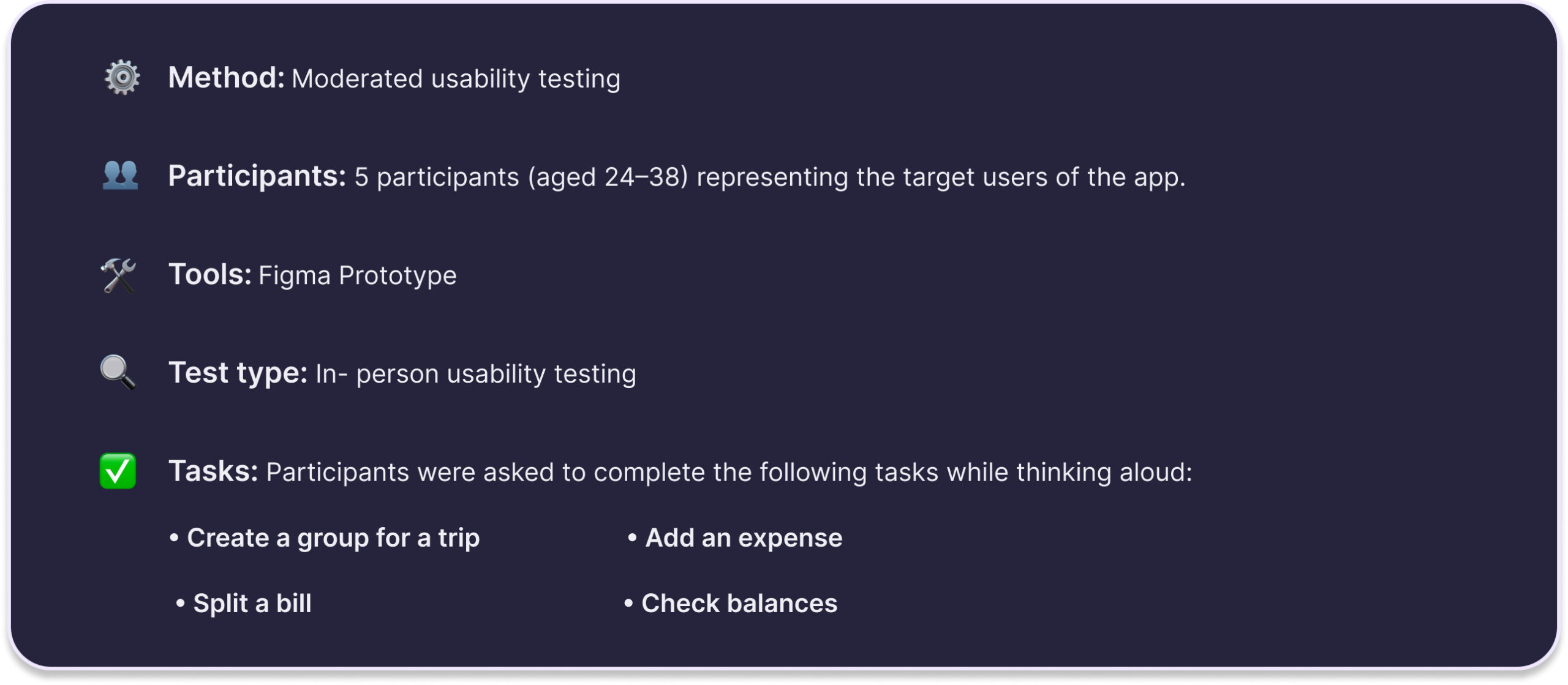Click the bold 'Method:' label

click(226, 78)
